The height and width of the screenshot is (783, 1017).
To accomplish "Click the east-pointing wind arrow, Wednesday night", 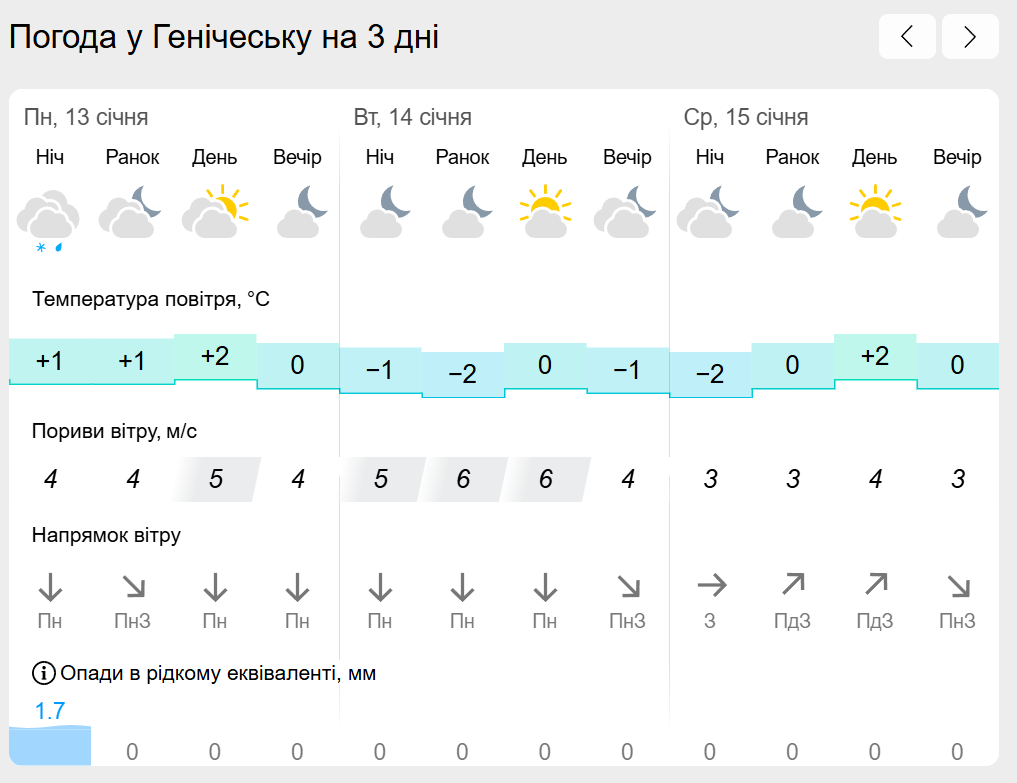I will pyautogui.click(x=712, y=586).
